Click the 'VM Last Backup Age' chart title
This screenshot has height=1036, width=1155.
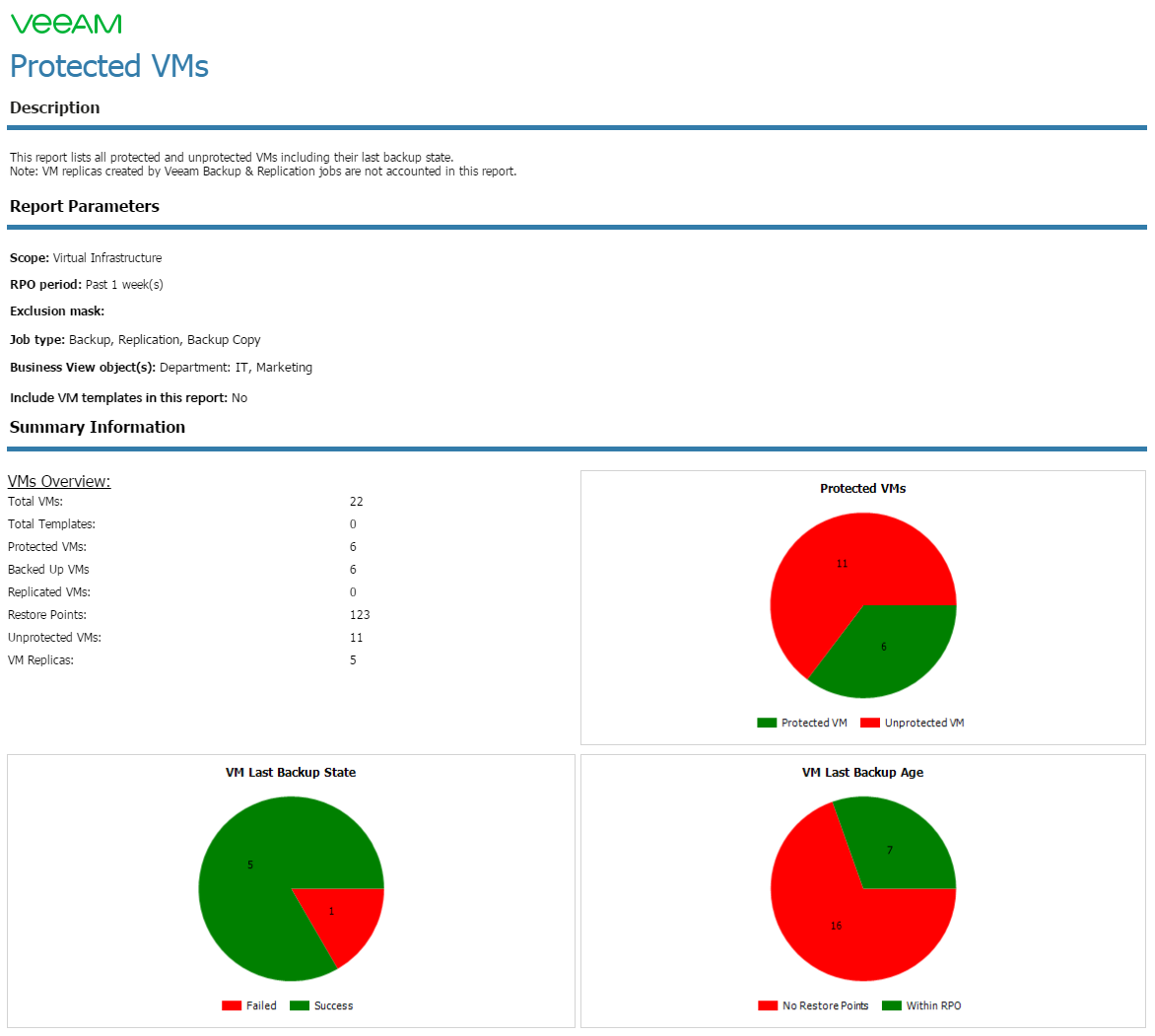(862, 772)
